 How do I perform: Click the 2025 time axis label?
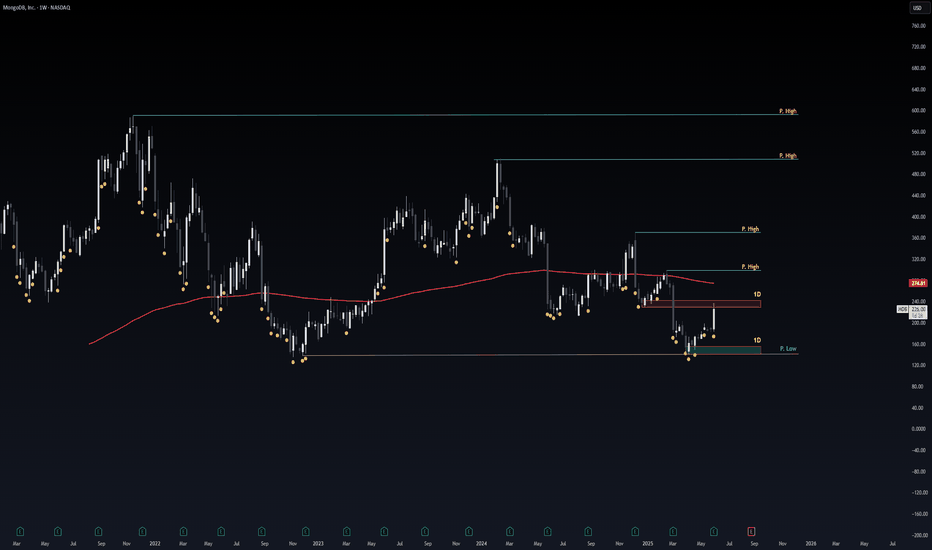[648, 543]
